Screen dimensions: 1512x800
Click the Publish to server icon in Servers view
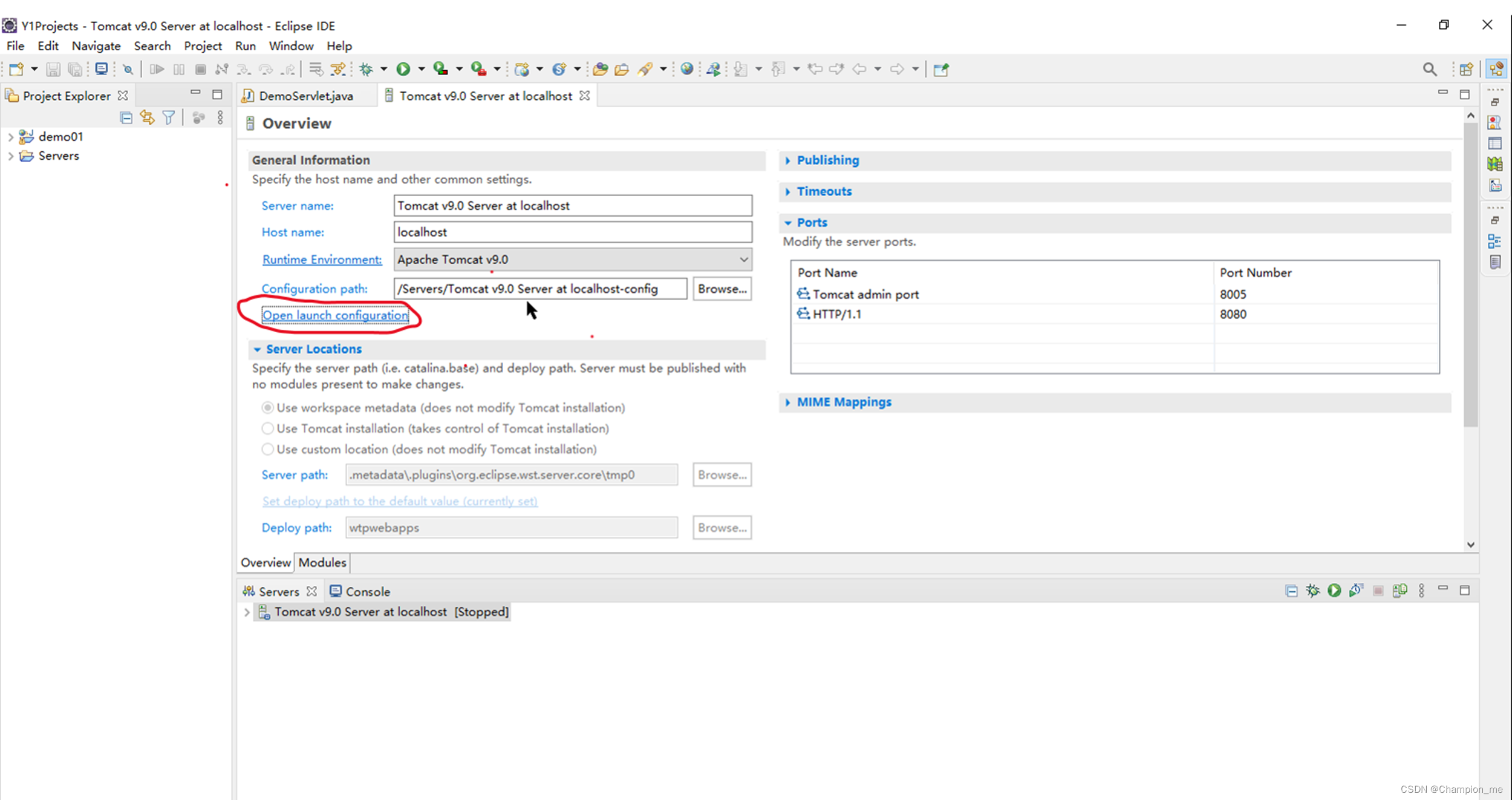(1400, 591)
